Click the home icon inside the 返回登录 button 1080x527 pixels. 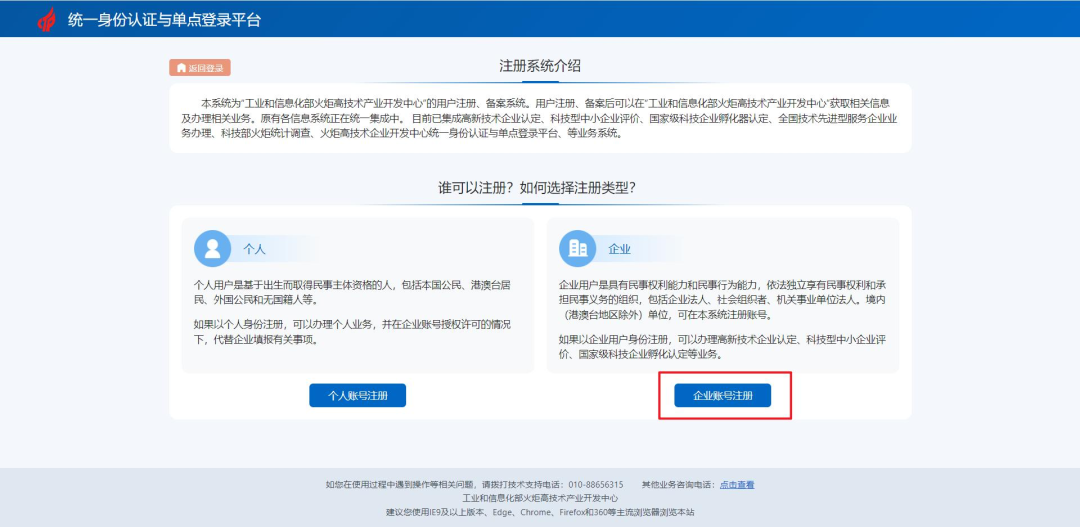tap(181, 68)
